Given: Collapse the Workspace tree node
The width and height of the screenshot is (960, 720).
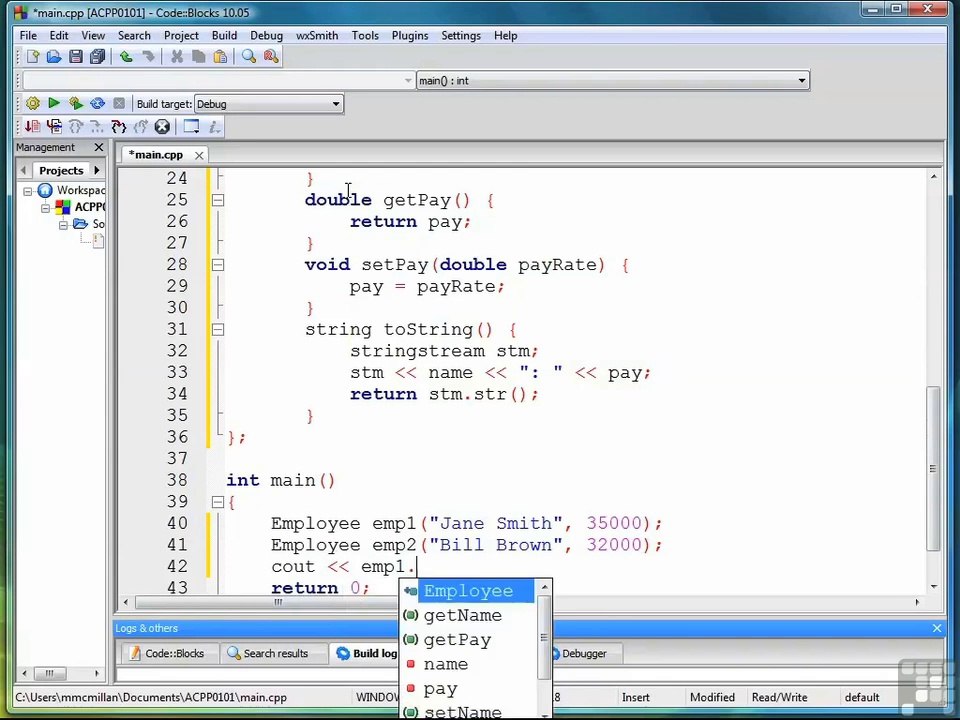Looking at the screenshot, I should (x=28, y=192).
